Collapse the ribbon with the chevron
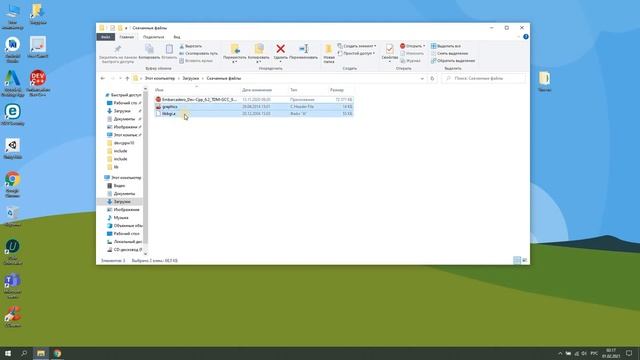 click(x=519, y=37)
